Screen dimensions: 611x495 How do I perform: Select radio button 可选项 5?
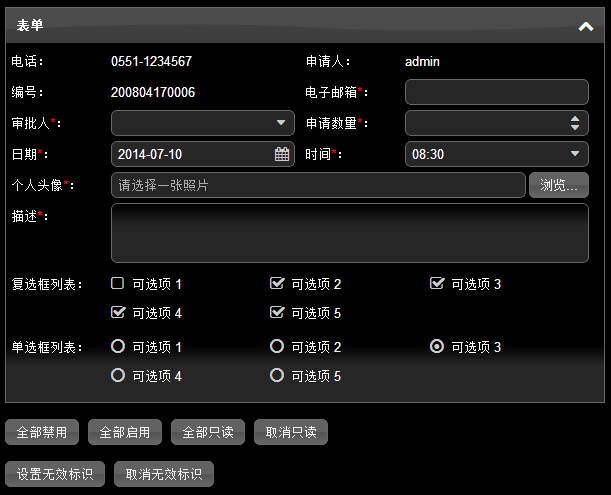click(x=277, y=375)
